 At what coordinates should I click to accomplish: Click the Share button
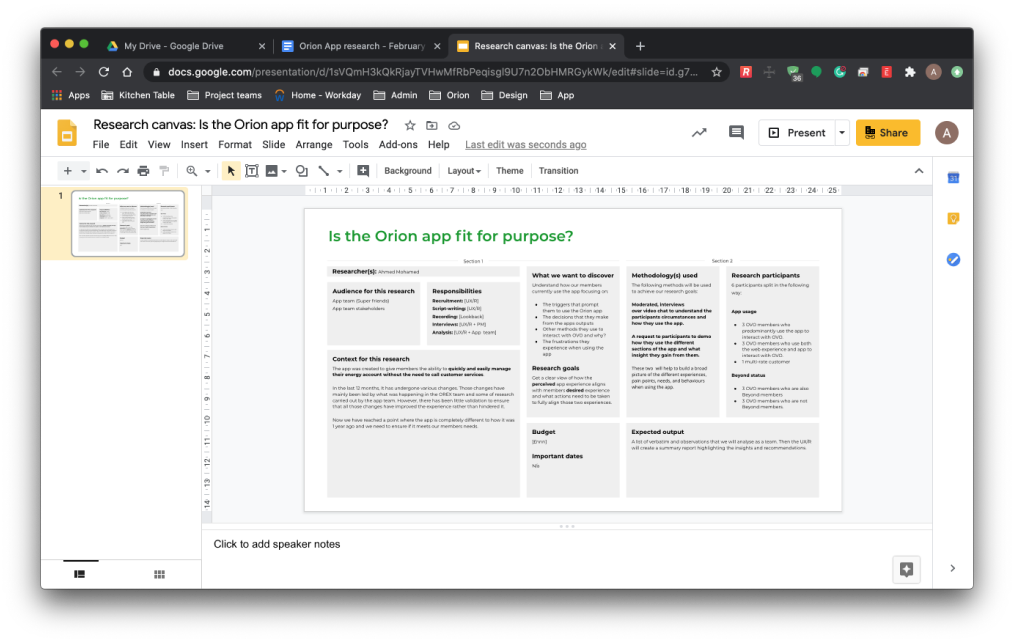pyautogui.click(x=888, y=131)
